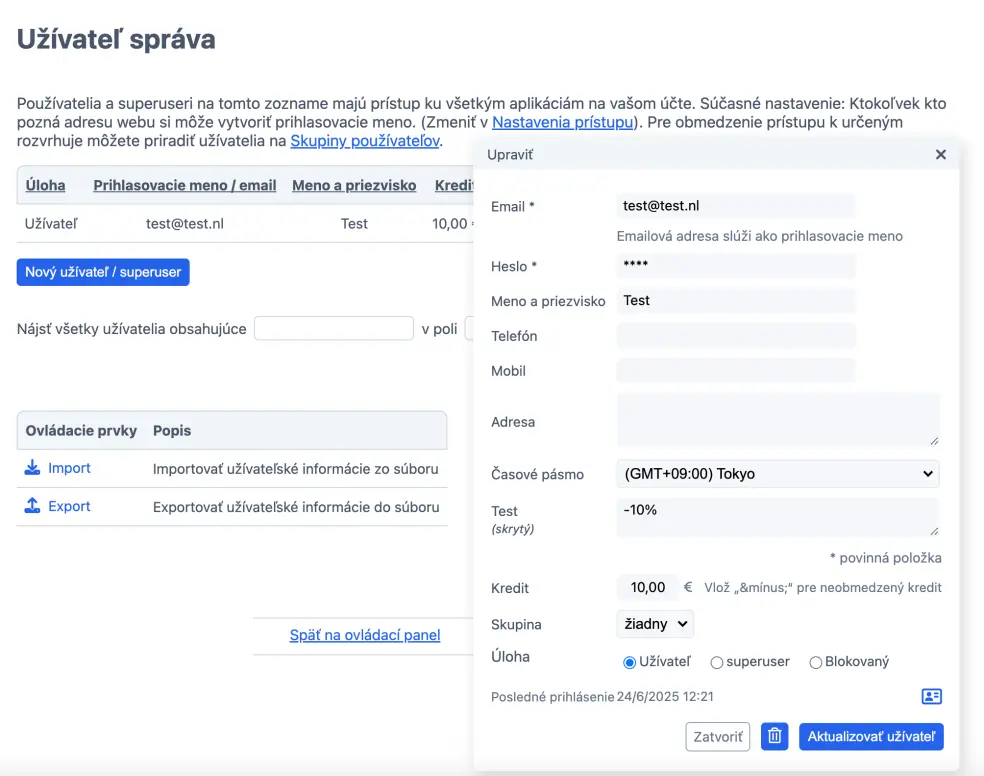Sort by Prihlasovacie meno / email column

point(185,186)
